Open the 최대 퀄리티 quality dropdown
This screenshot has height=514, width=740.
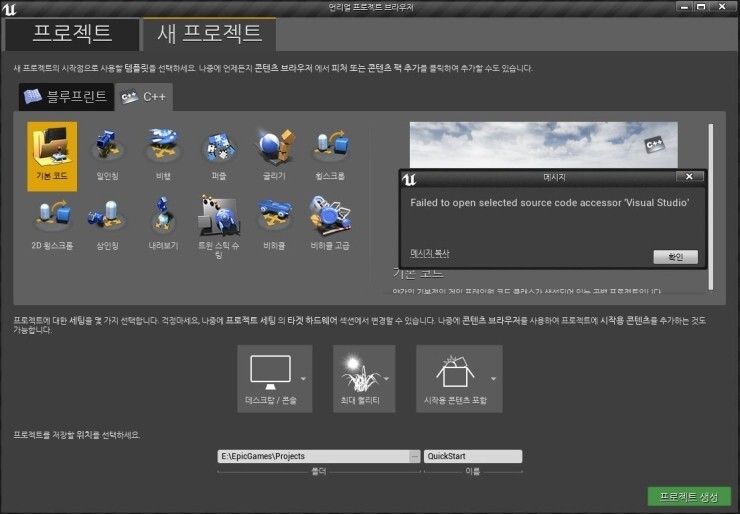click(x=364, y=379)
